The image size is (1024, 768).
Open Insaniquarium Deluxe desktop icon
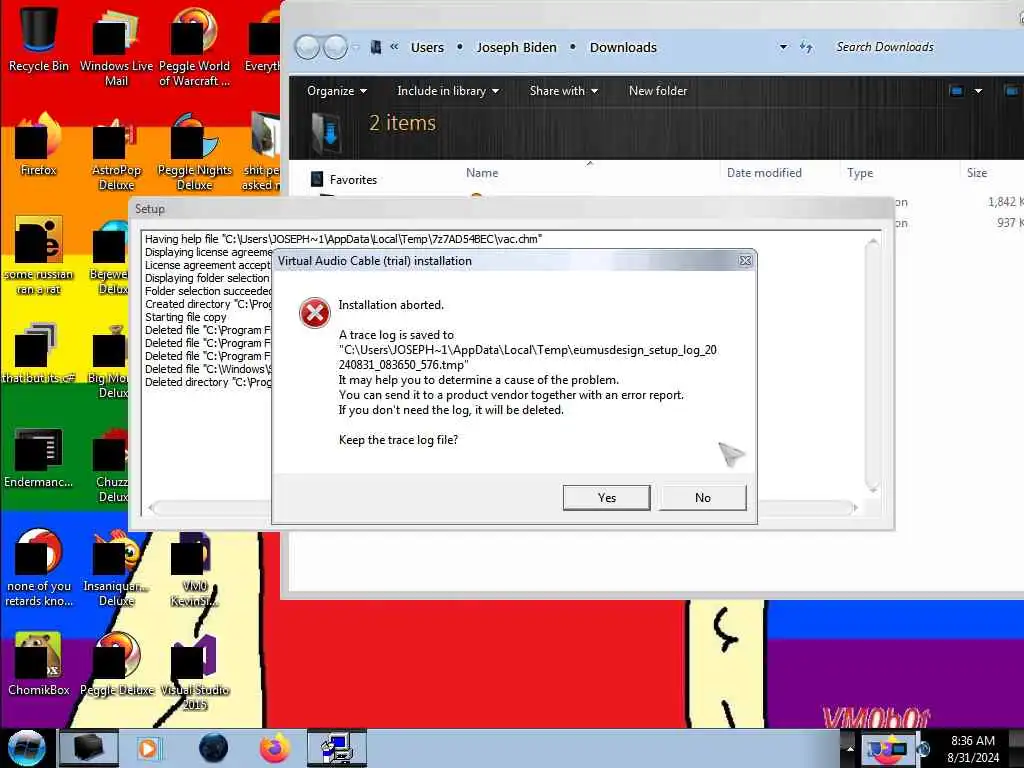click(116, 568)
